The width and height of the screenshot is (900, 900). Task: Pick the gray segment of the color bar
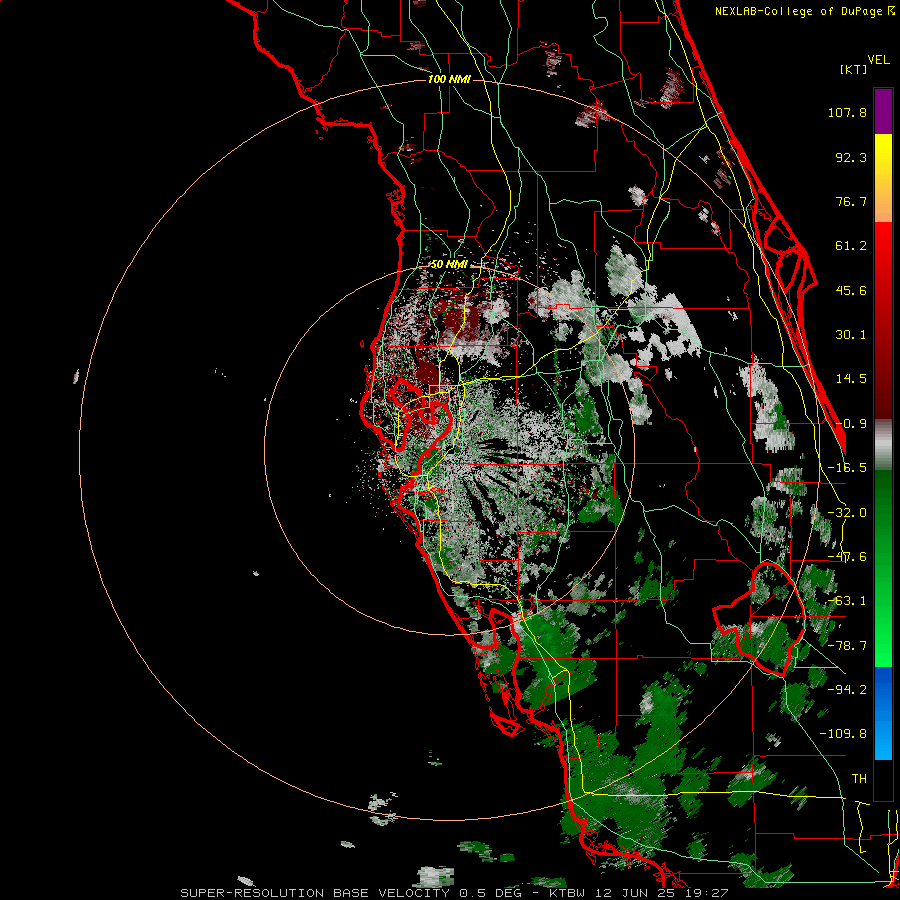[x=883, y=445]
